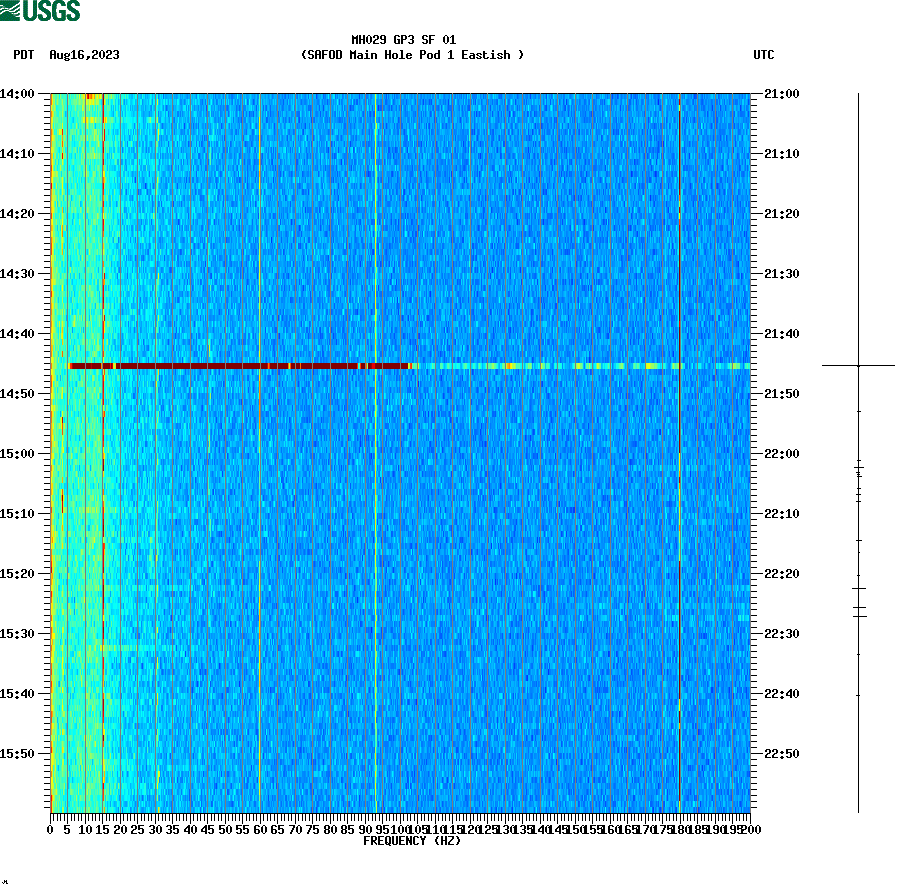Viewport: 902px width, 893px height.
Task: Click the USGS wave logo
Action: click(x=14, y=10)
